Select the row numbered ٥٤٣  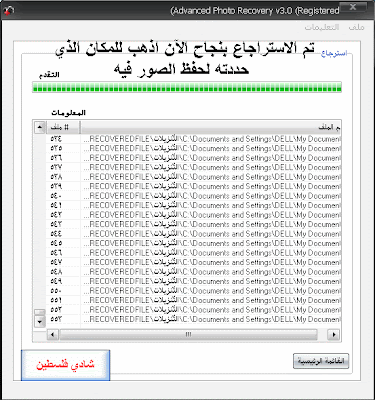coord(194,224)
